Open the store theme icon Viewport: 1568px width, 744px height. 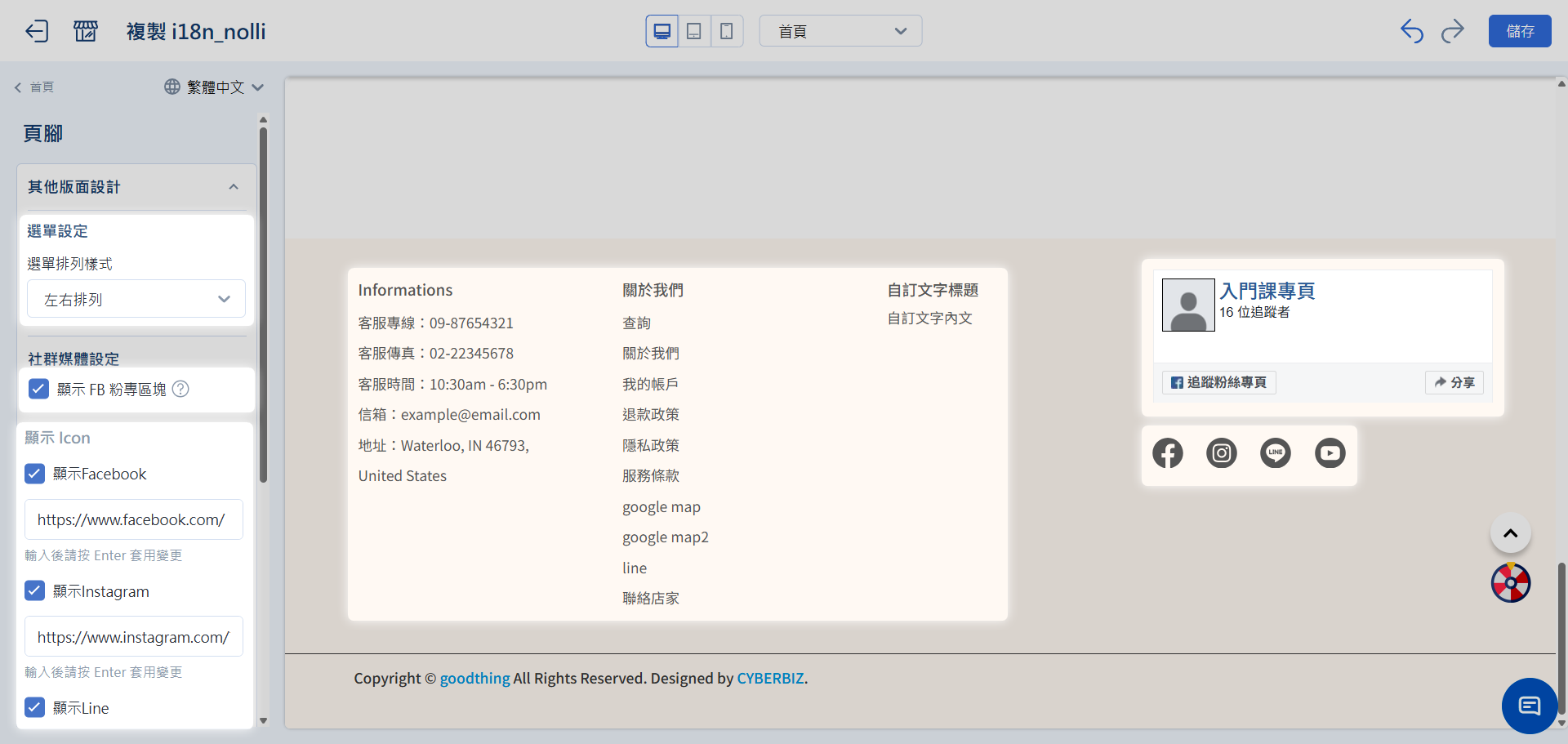(86, 31)
